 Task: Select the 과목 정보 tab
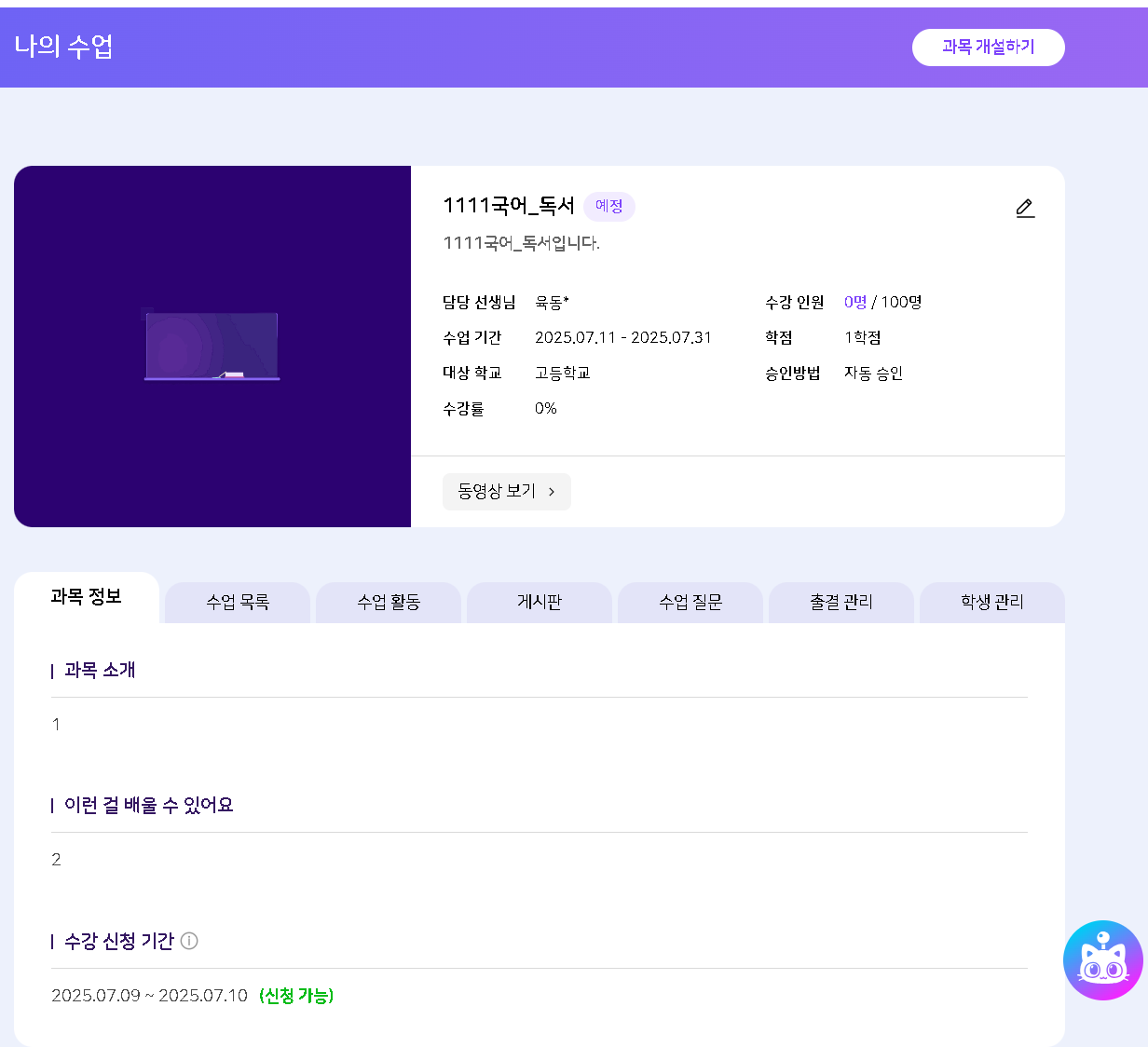coord(87,597)
